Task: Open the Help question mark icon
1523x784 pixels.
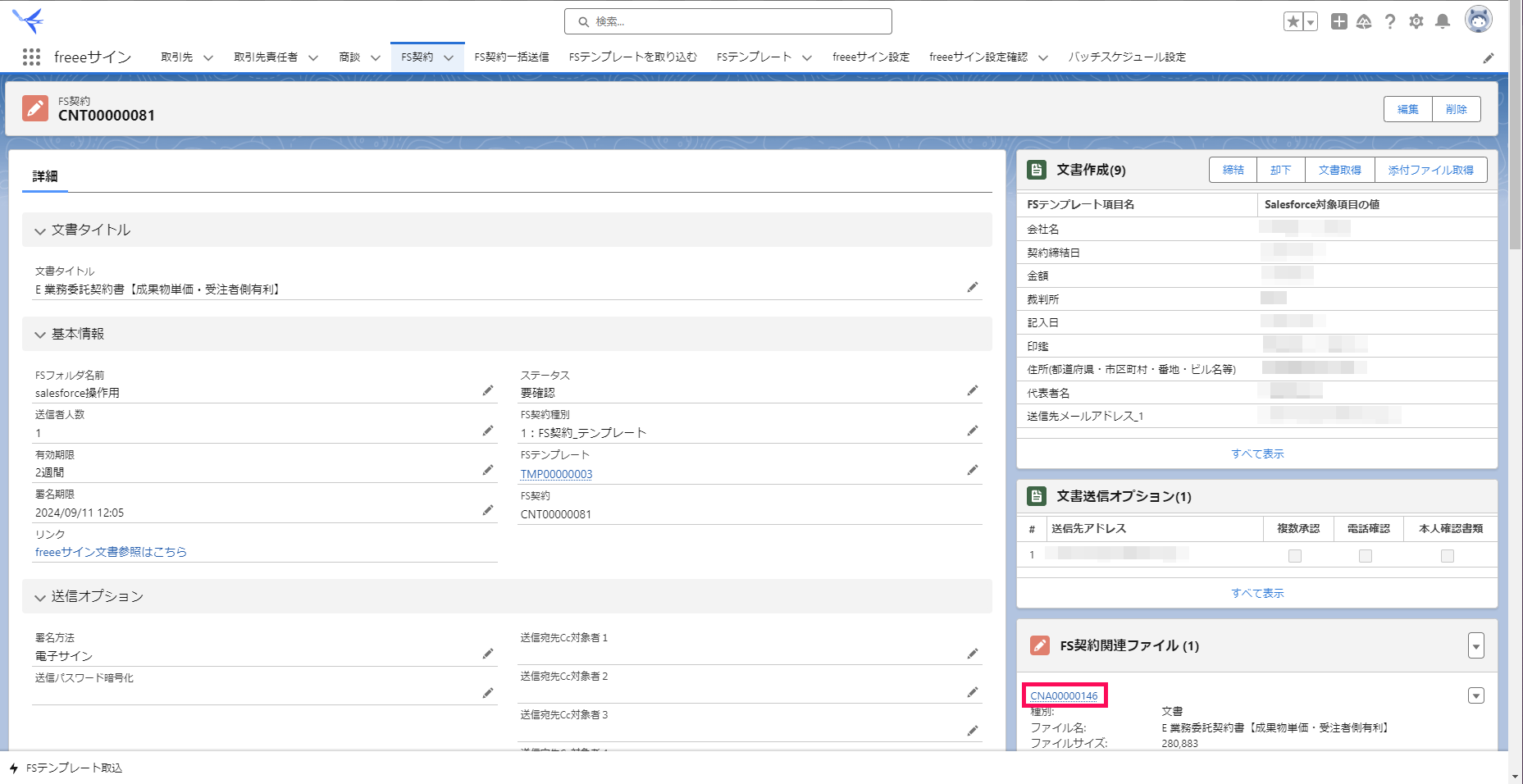Action: (1390, 22)
